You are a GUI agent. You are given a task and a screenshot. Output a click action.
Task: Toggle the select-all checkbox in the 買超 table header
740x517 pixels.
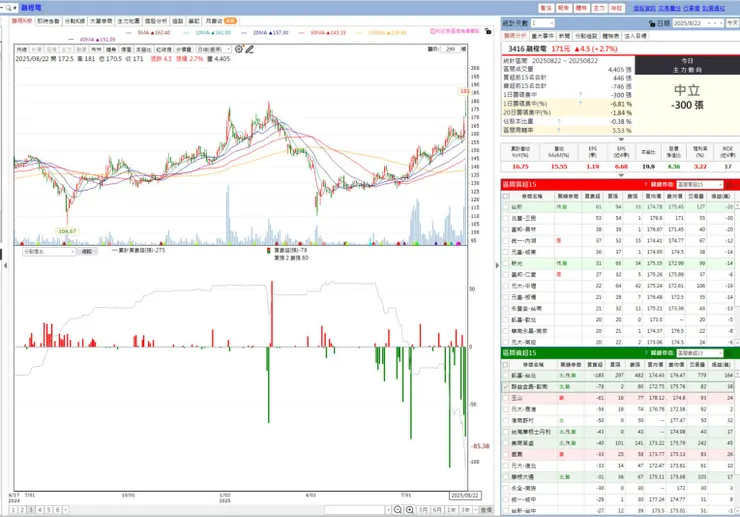click(x=506, y=196)
